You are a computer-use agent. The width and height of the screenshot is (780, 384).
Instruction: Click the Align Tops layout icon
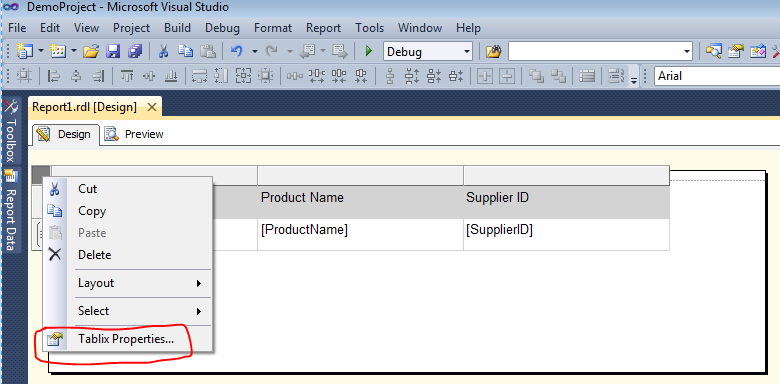[127, 76]
